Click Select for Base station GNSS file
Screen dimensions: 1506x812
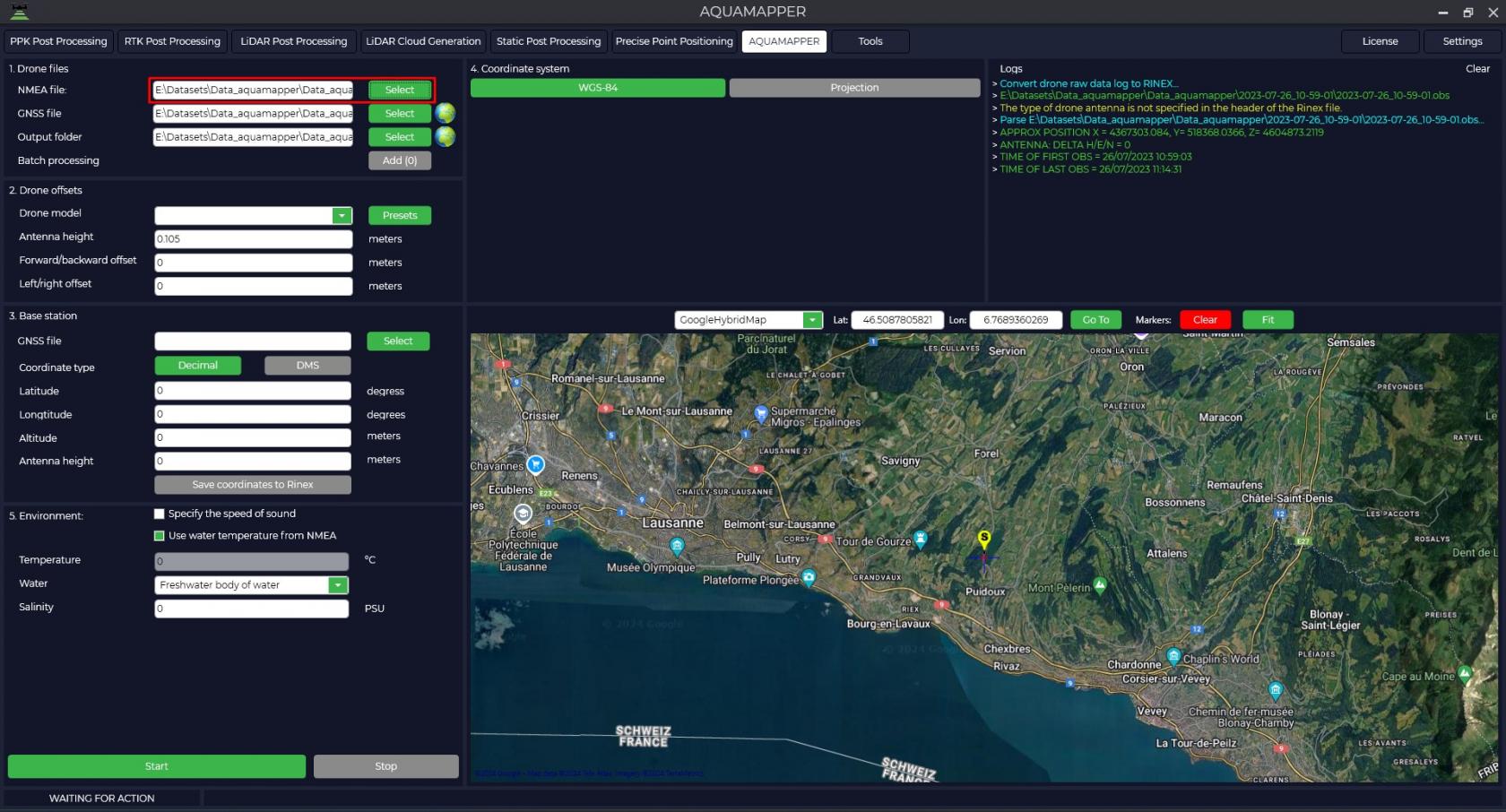(x=398, y=341)
